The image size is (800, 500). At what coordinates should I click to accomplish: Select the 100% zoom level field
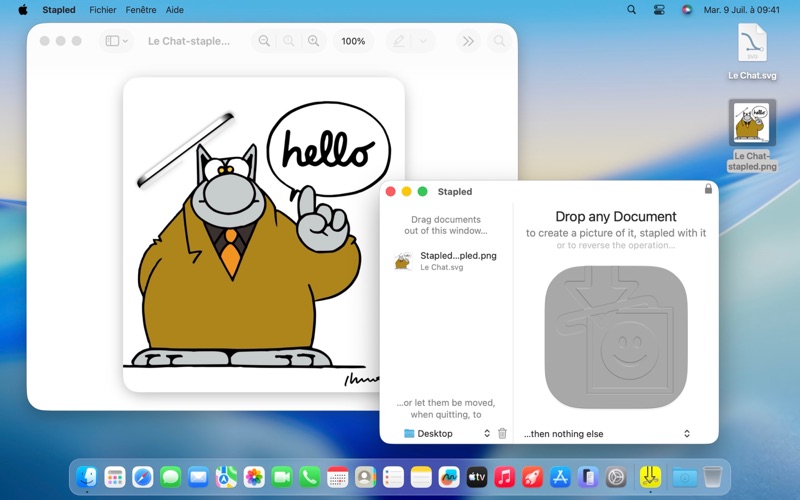point(353,41)
